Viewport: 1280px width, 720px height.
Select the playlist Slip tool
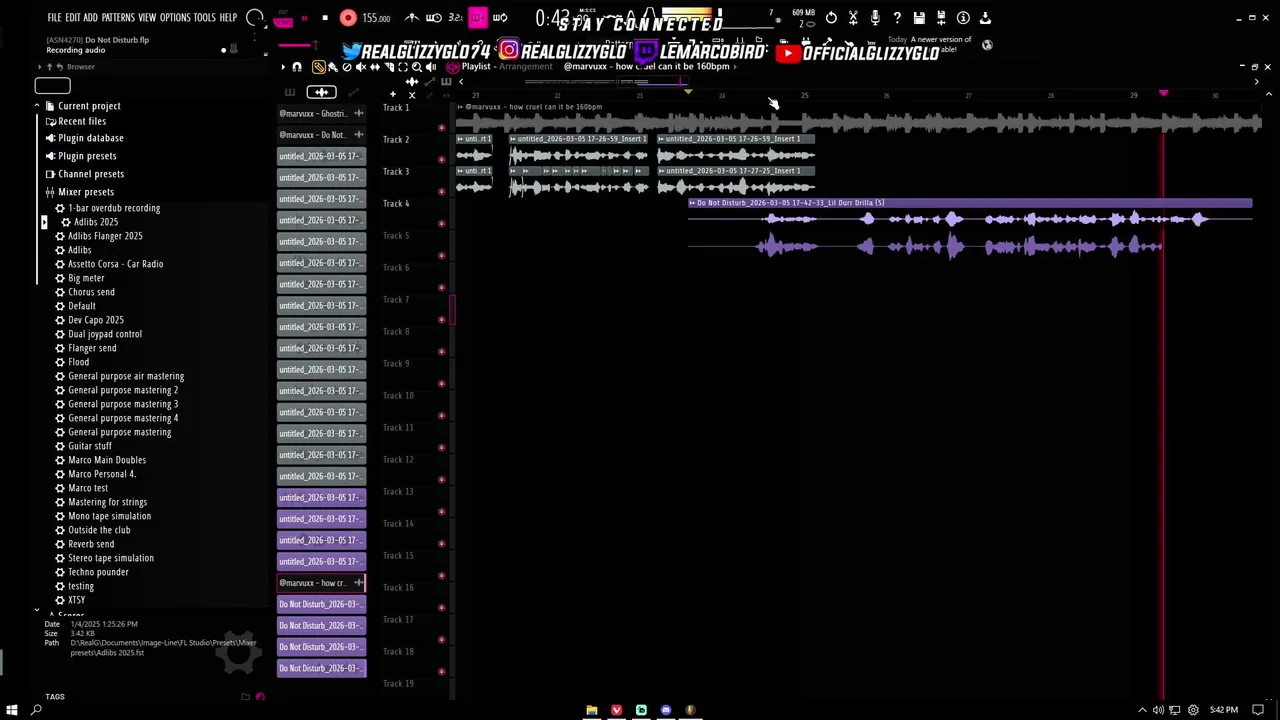[x=375, y=67]
